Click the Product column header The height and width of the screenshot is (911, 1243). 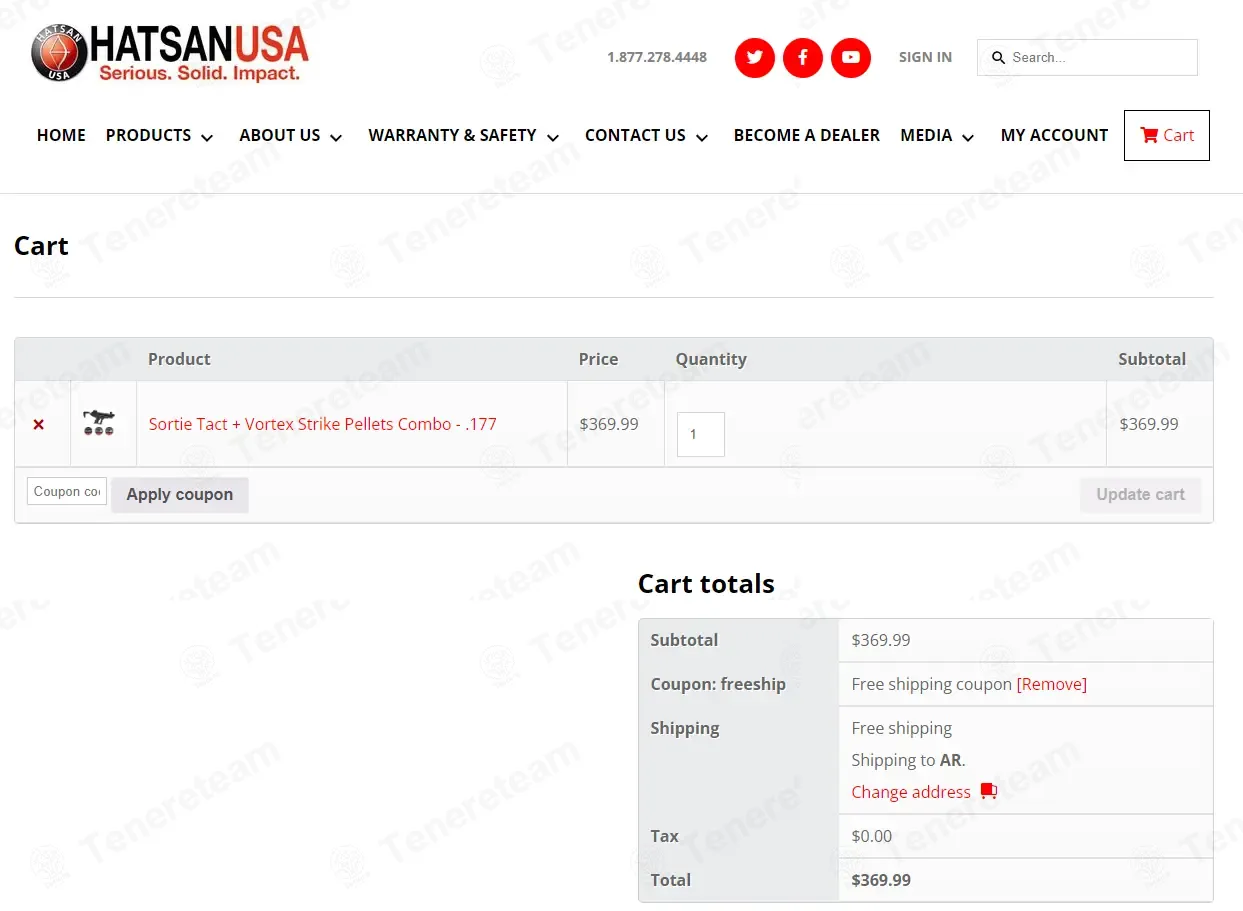pyautogui.click(x=179, y=359)
